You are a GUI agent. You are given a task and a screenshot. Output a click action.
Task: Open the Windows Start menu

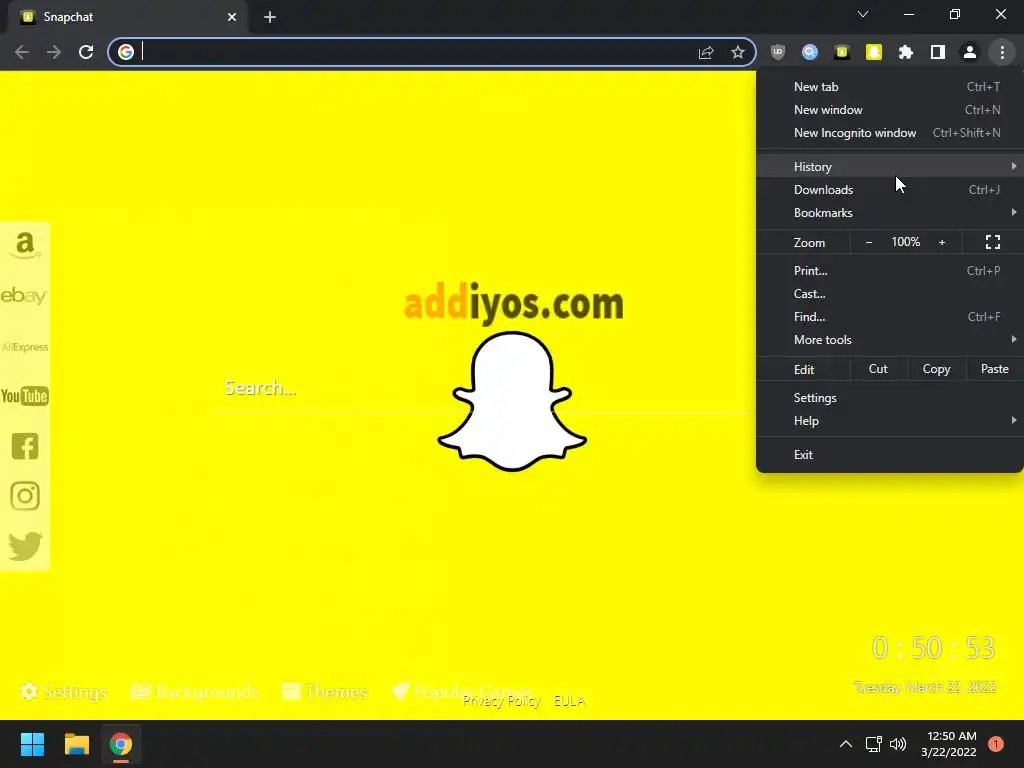tap(32, 744)
